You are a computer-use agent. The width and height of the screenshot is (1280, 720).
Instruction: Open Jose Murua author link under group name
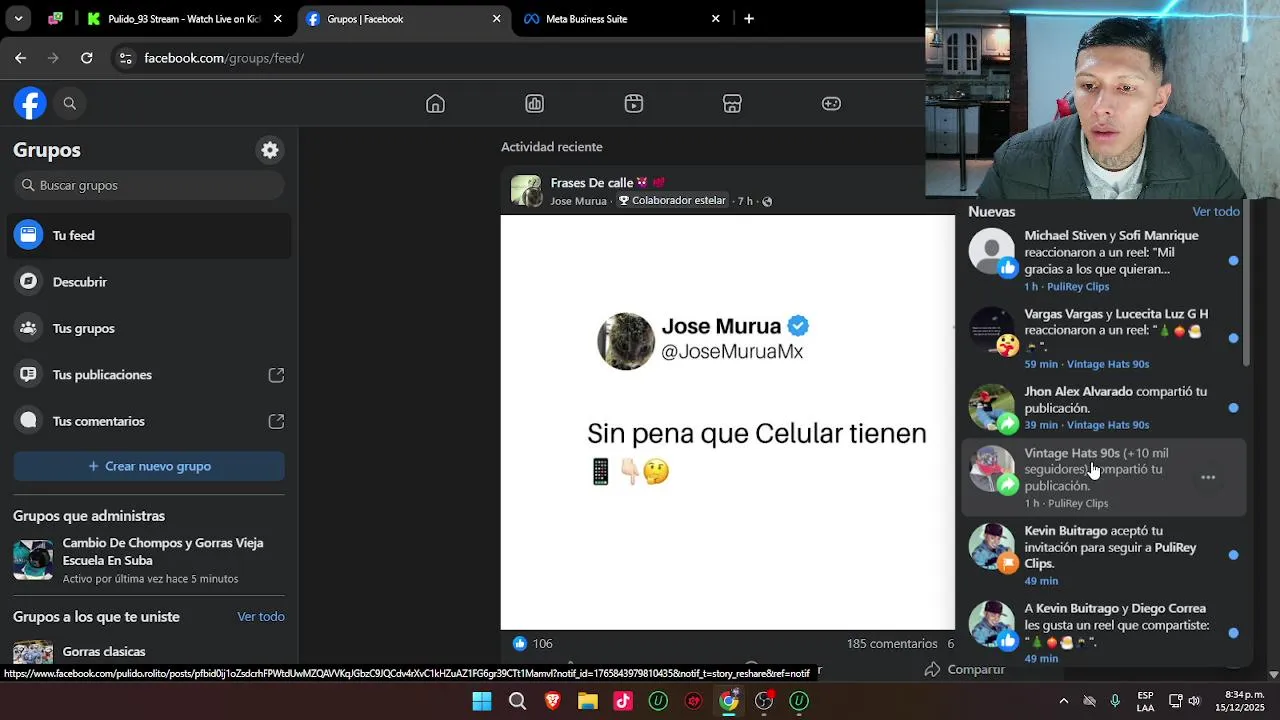[x=578, y=201]
